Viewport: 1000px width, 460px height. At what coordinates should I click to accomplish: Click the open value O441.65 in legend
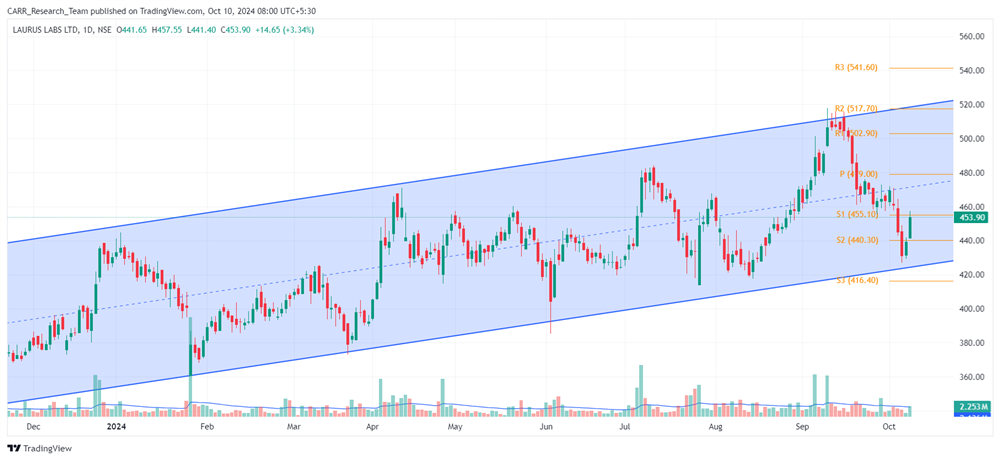coord(132,30)
